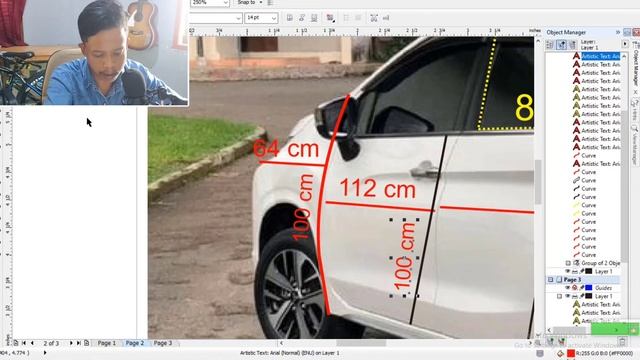Viewport: 640px width, 360px height.
Task: Collapse docker using double-chevron in Object Manager
Action: pyautogui.click(x=618, y=32)
